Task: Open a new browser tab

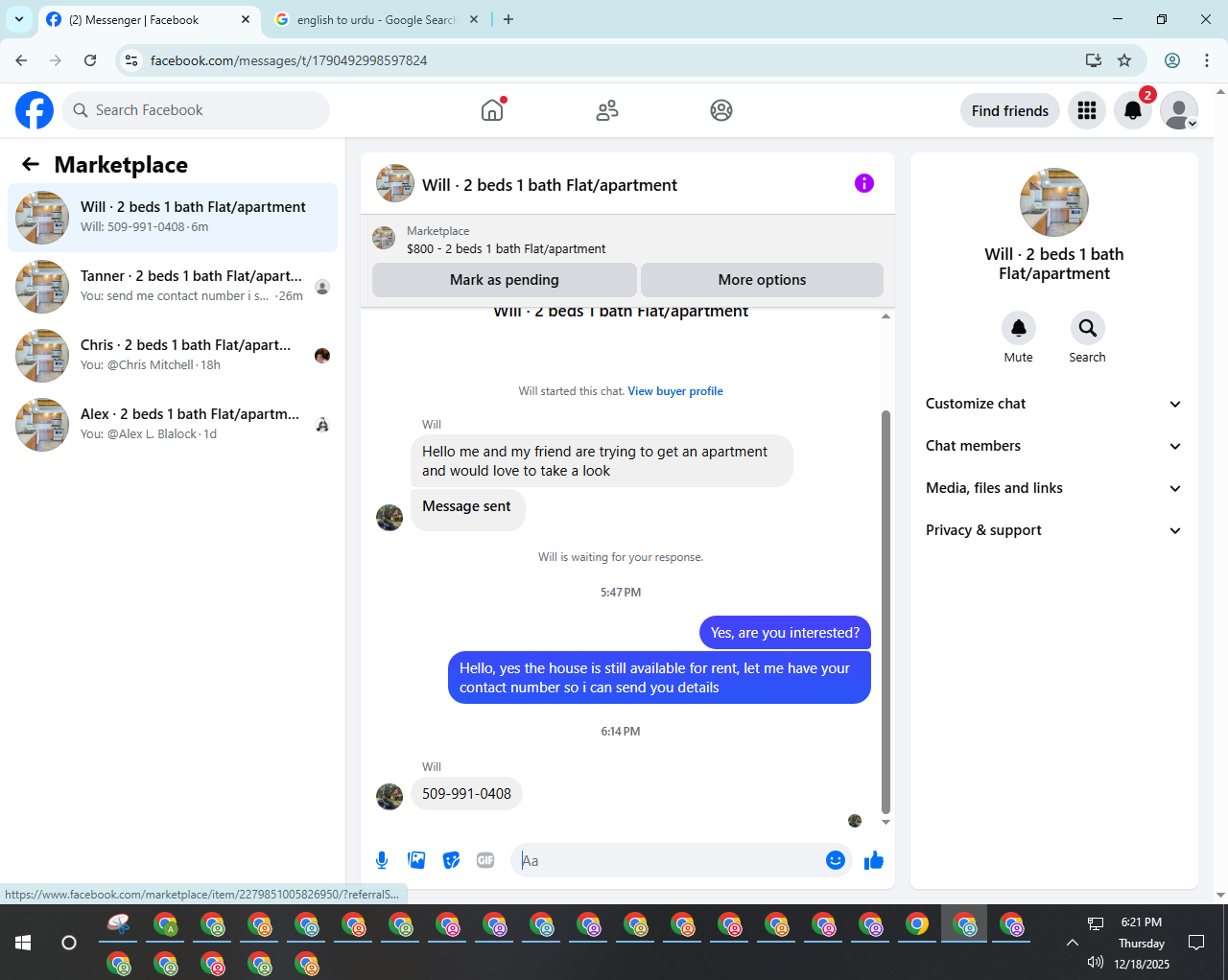Action: (x=508, y=19)
